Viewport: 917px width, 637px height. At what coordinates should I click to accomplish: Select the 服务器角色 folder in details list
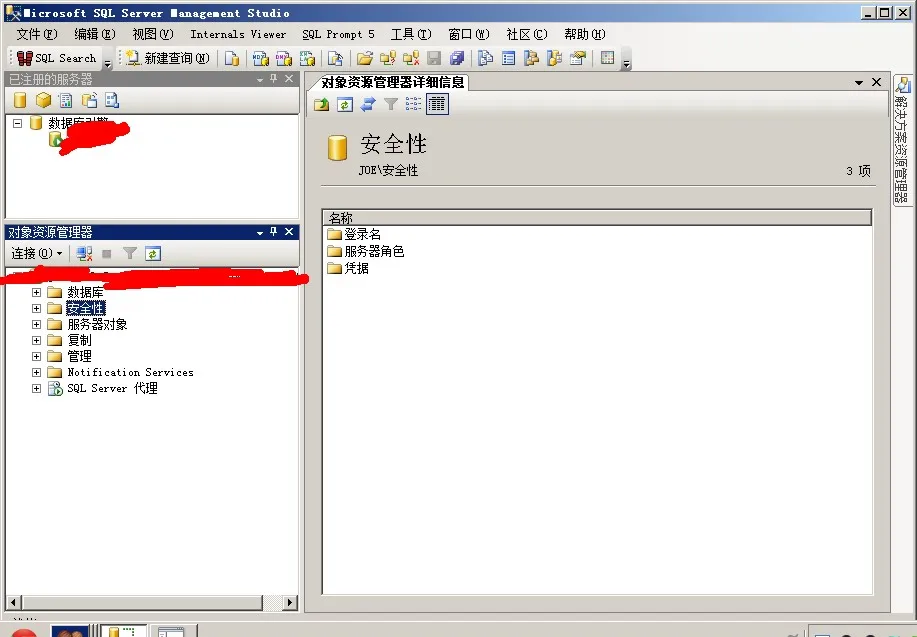pyautogui.click(x=366, y=252)
